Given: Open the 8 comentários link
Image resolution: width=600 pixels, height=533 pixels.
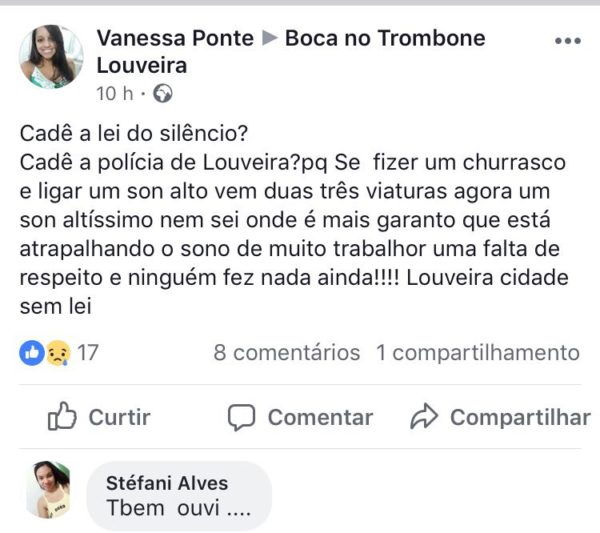Looking at the screenshot, I should pyautogui.click(x=286, y=353).
